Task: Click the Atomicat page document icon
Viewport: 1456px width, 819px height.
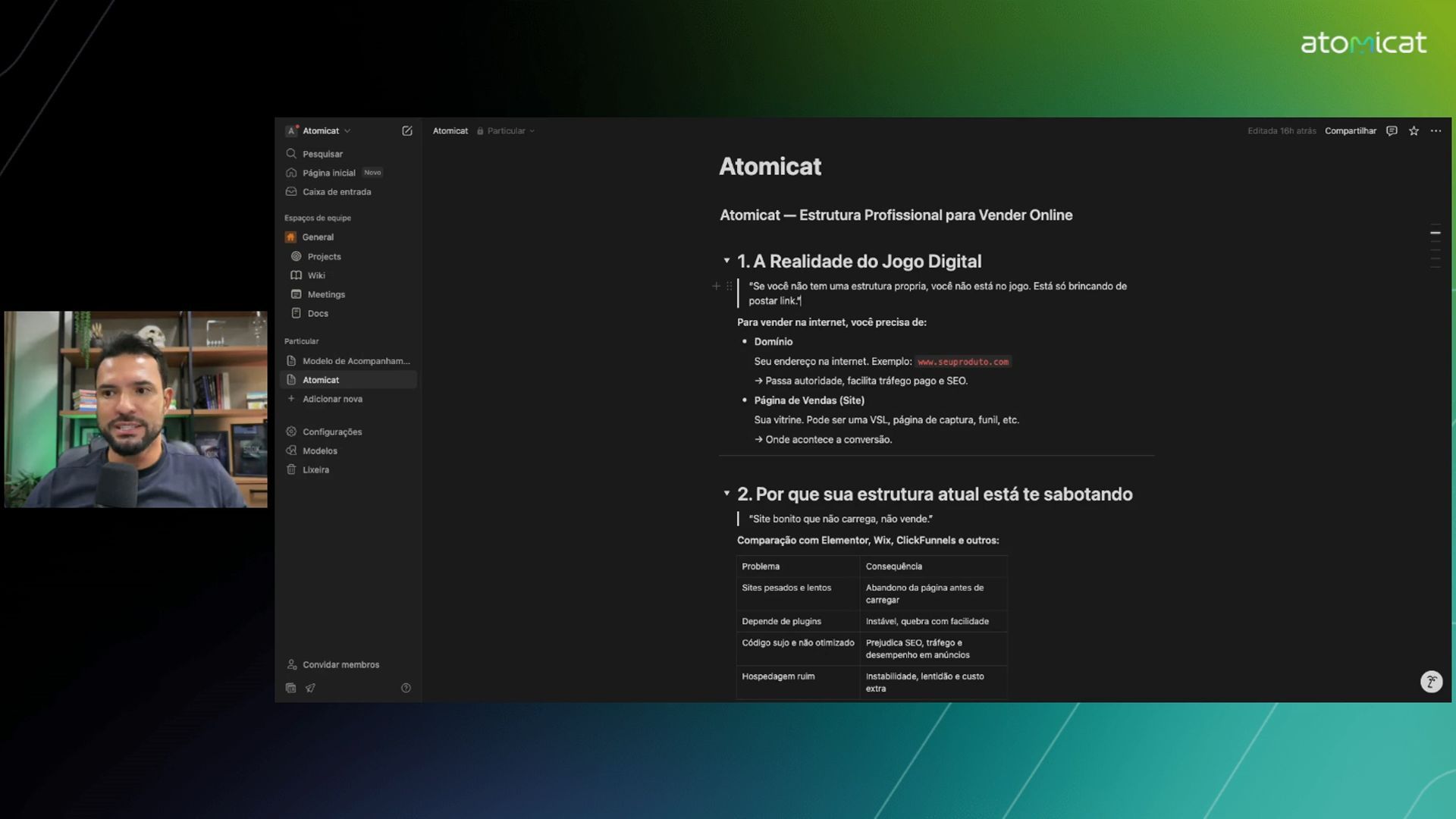Action: click(x=291, y=380)
